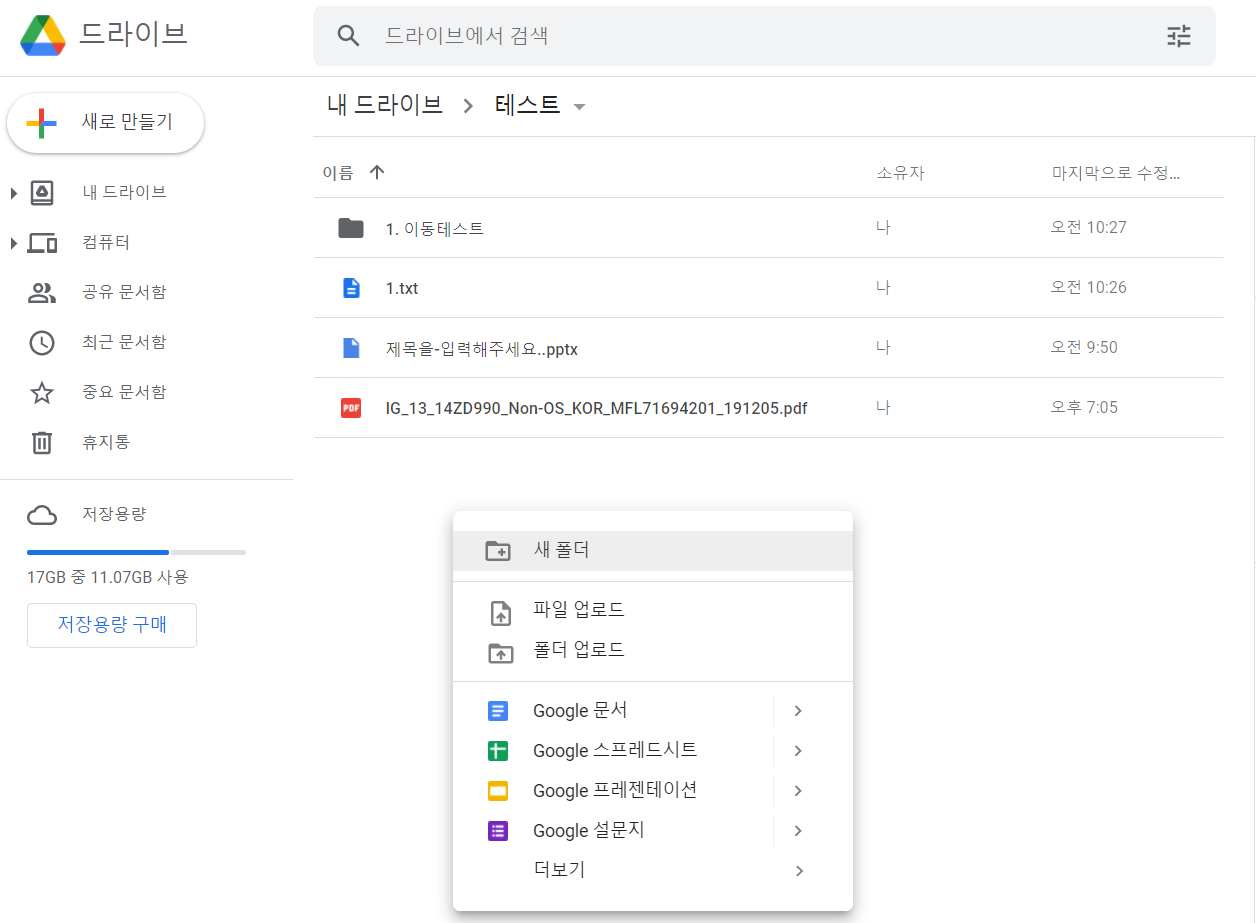Click the blue Google 문서 icon

pyautogui.click(x=498, y=711)
